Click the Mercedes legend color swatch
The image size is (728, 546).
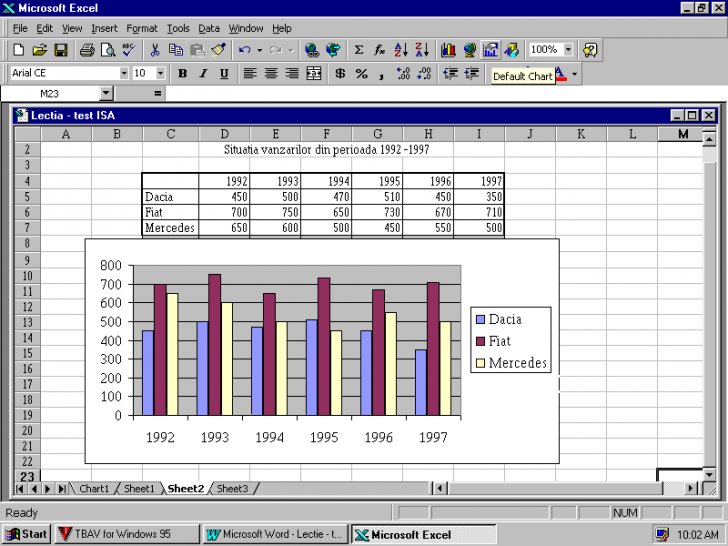pyautogui.click(x=481, y=363)
